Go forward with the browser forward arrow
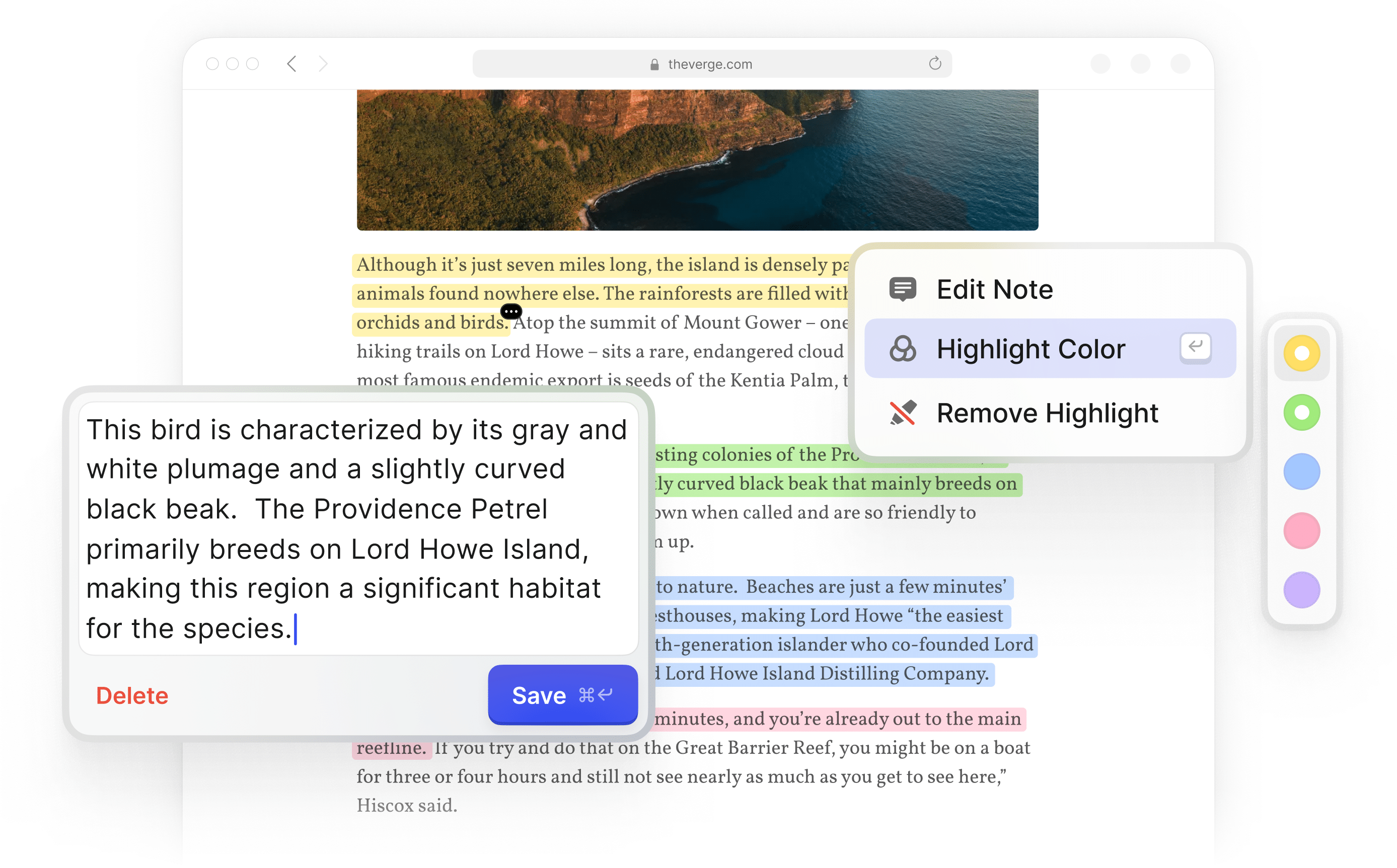The image size is (1397, 868). (x=323, y=64)
